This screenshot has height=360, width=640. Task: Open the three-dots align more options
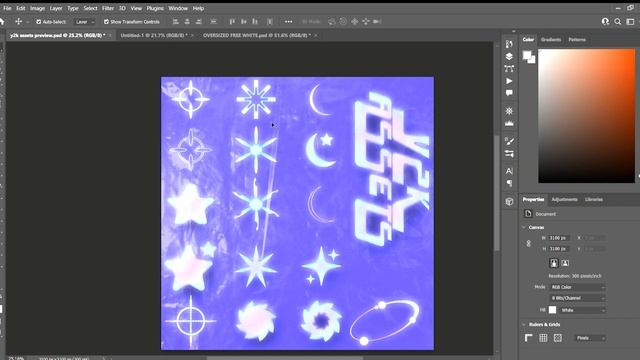pos(289,22)
